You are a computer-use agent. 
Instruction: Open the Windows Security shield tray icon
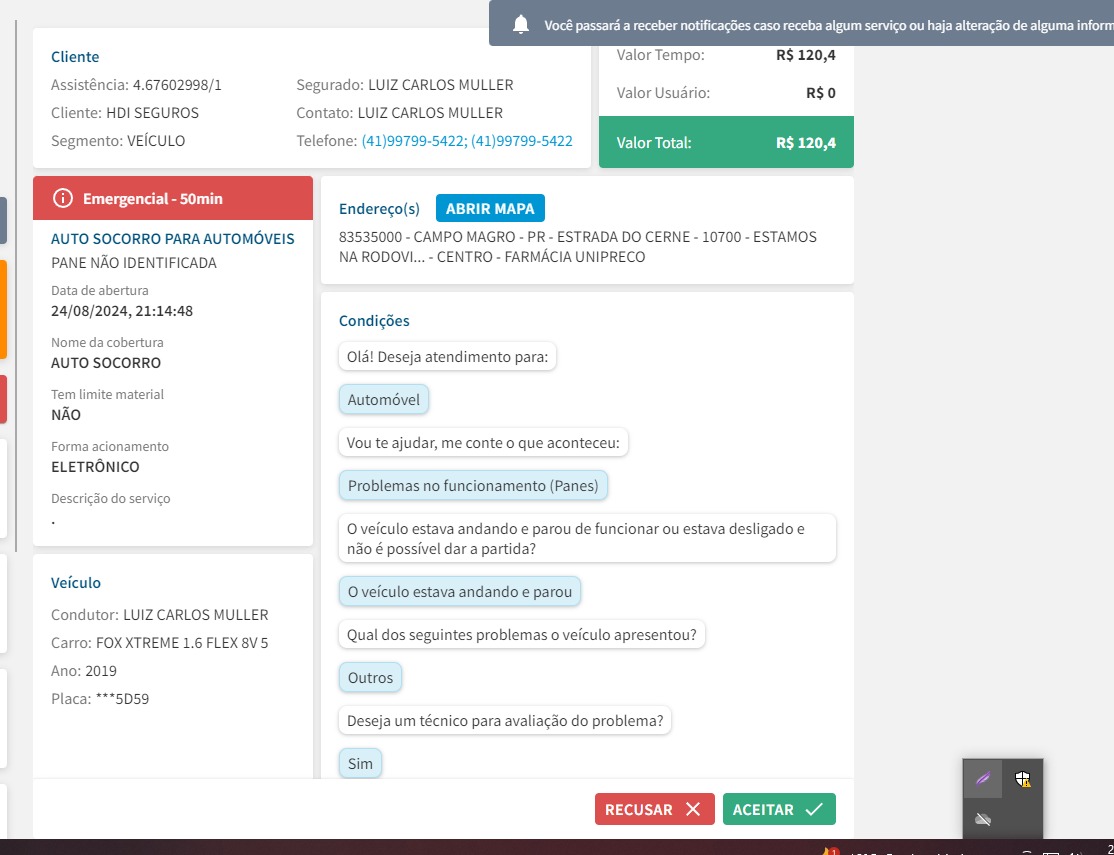[1022, 779]
